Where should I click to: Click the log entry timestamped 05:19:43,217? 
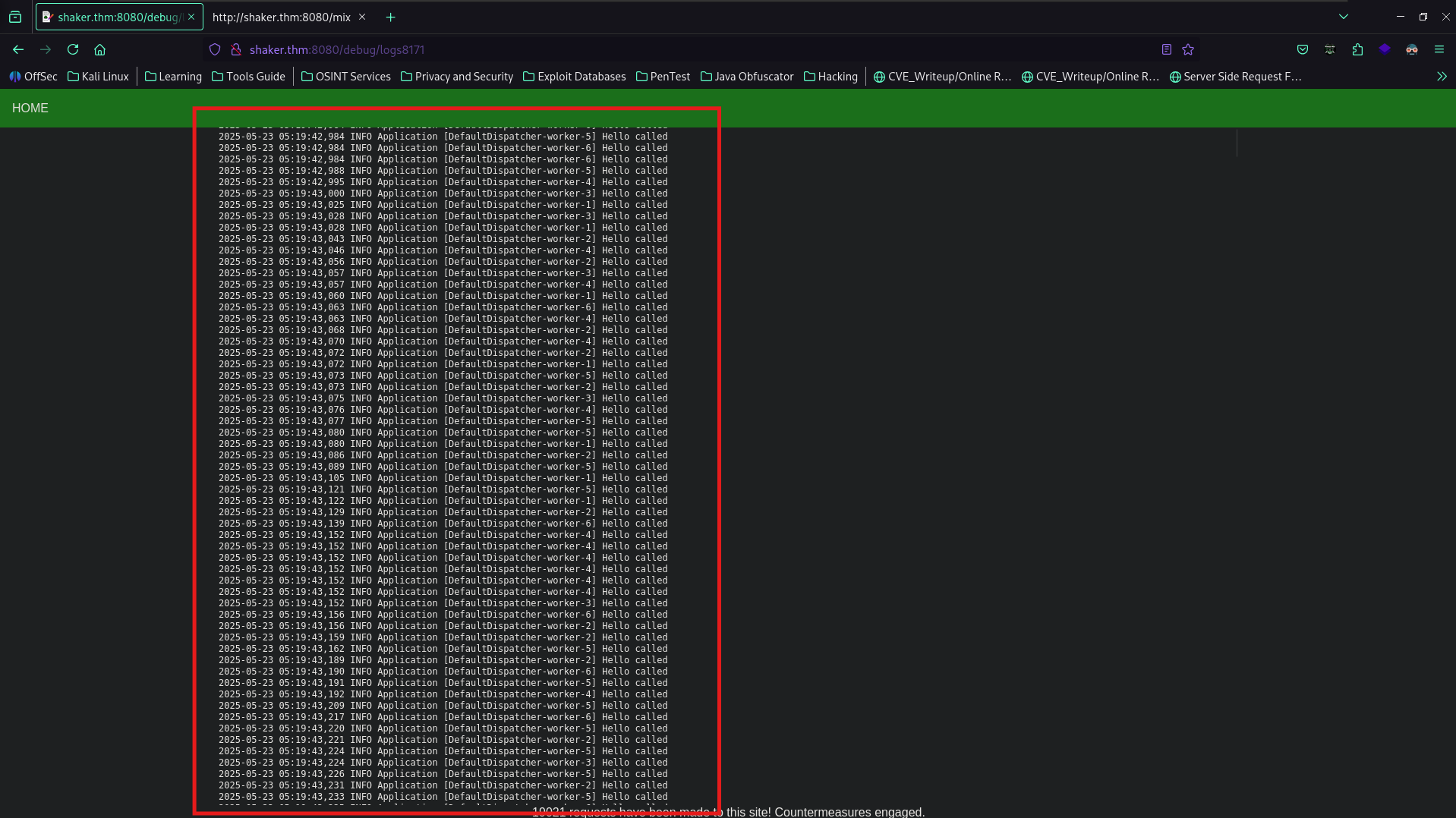point(443,717)
